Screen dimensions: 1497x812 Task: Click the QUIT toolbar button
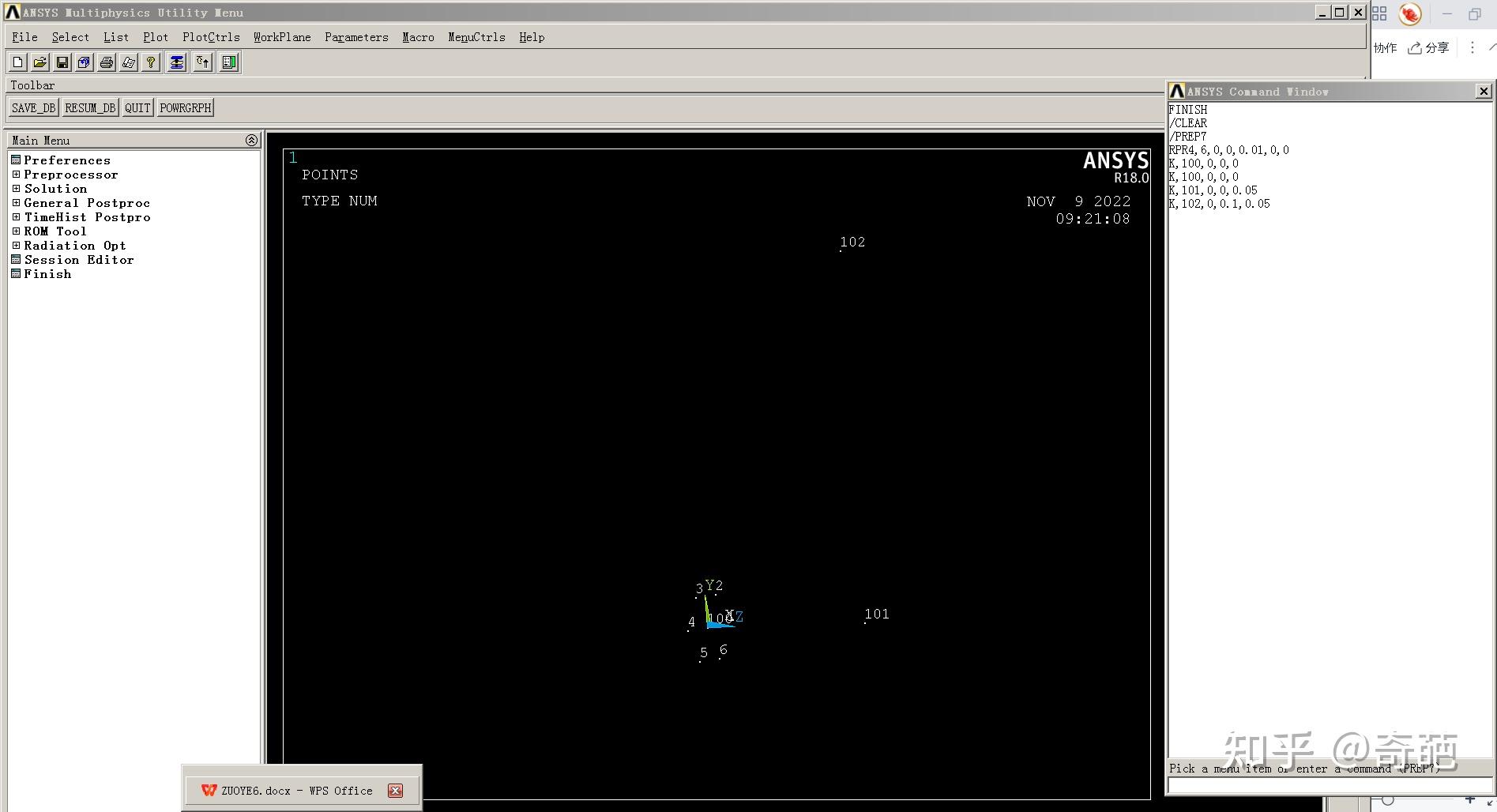pos(137,108)
